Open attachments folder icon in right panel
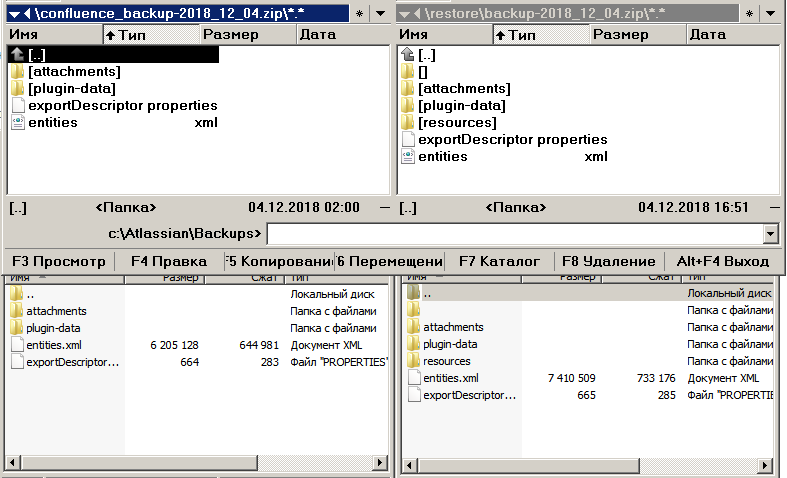 [x=407, y=88]
